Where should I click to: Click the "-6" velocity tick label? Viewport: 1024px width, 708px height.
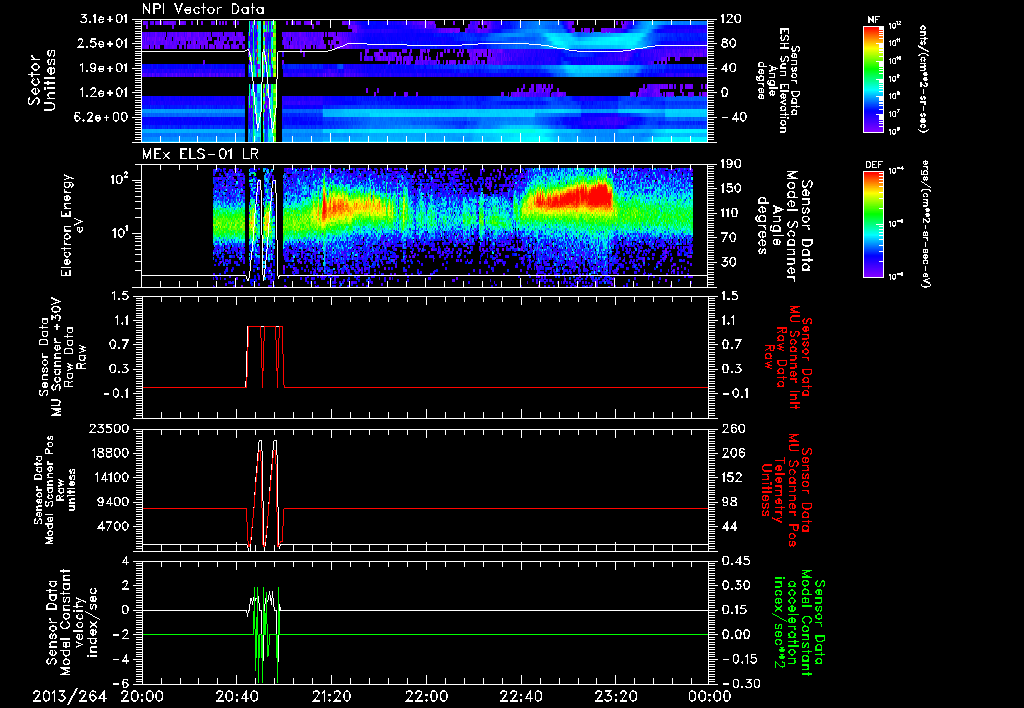click(x=122, y=684)
